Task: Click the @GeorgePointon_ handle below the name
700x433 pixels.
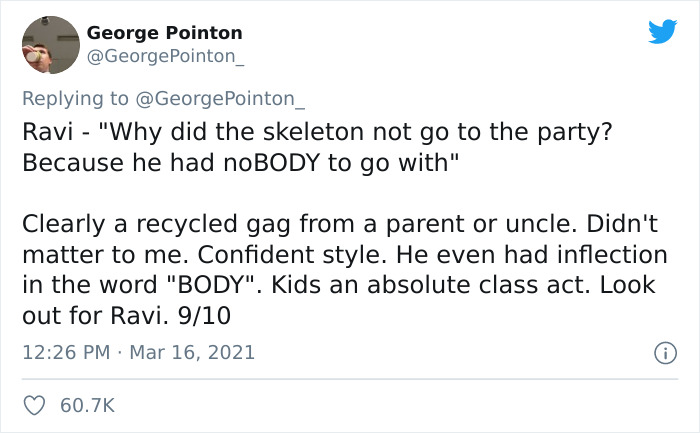Action: tap(165, 57)
